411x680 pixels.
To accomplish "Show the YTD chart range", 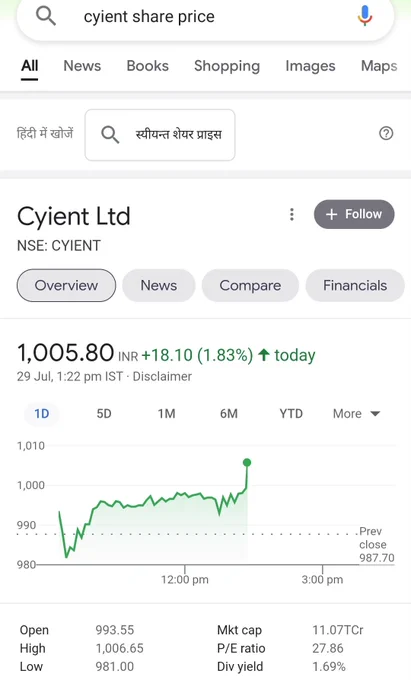I will (x=291, y=414).
